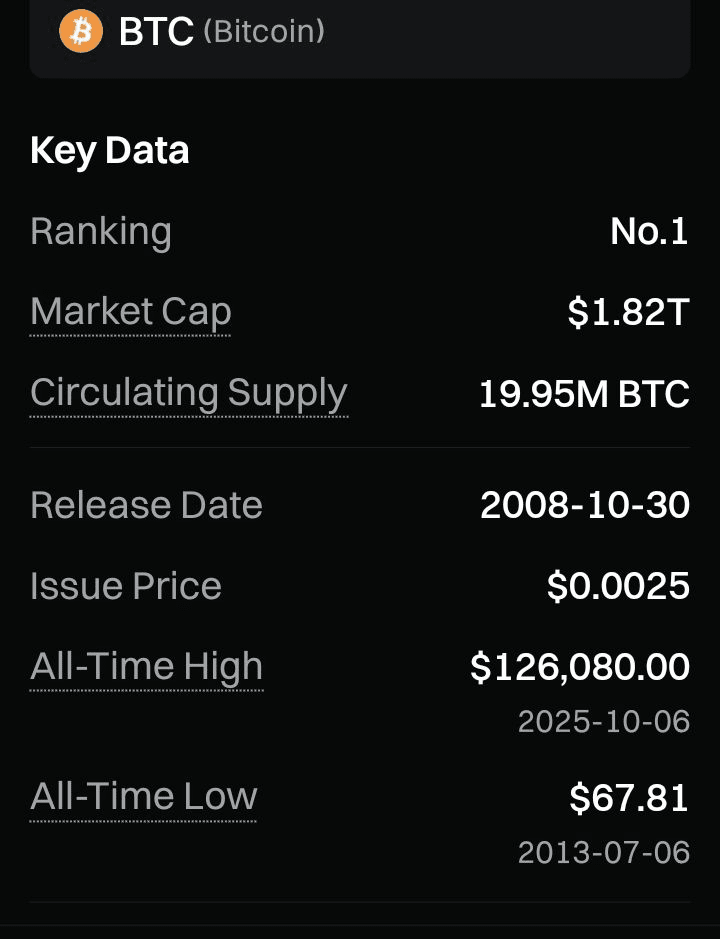
Task: Tap the Ranking label
Action: pos(101,232)
